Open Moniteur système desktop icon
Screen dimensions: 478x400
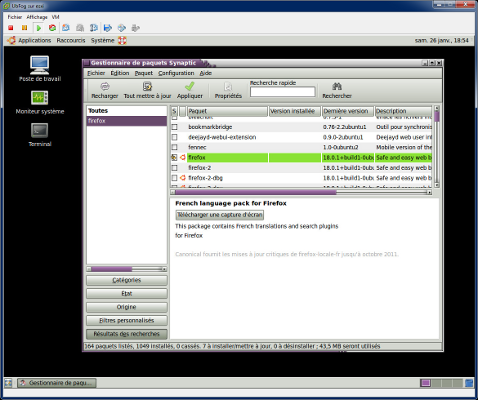tap(40, 103)
